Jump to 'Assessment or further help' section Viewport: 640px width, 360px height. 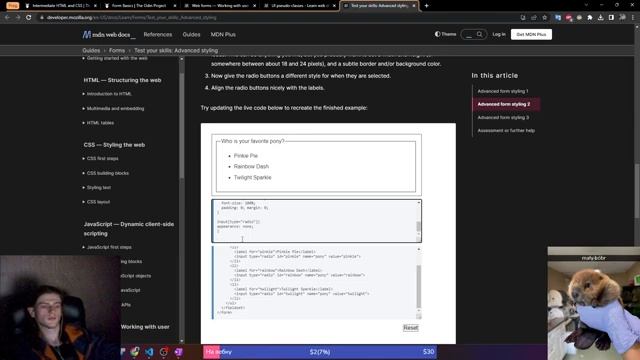[506, 131]
